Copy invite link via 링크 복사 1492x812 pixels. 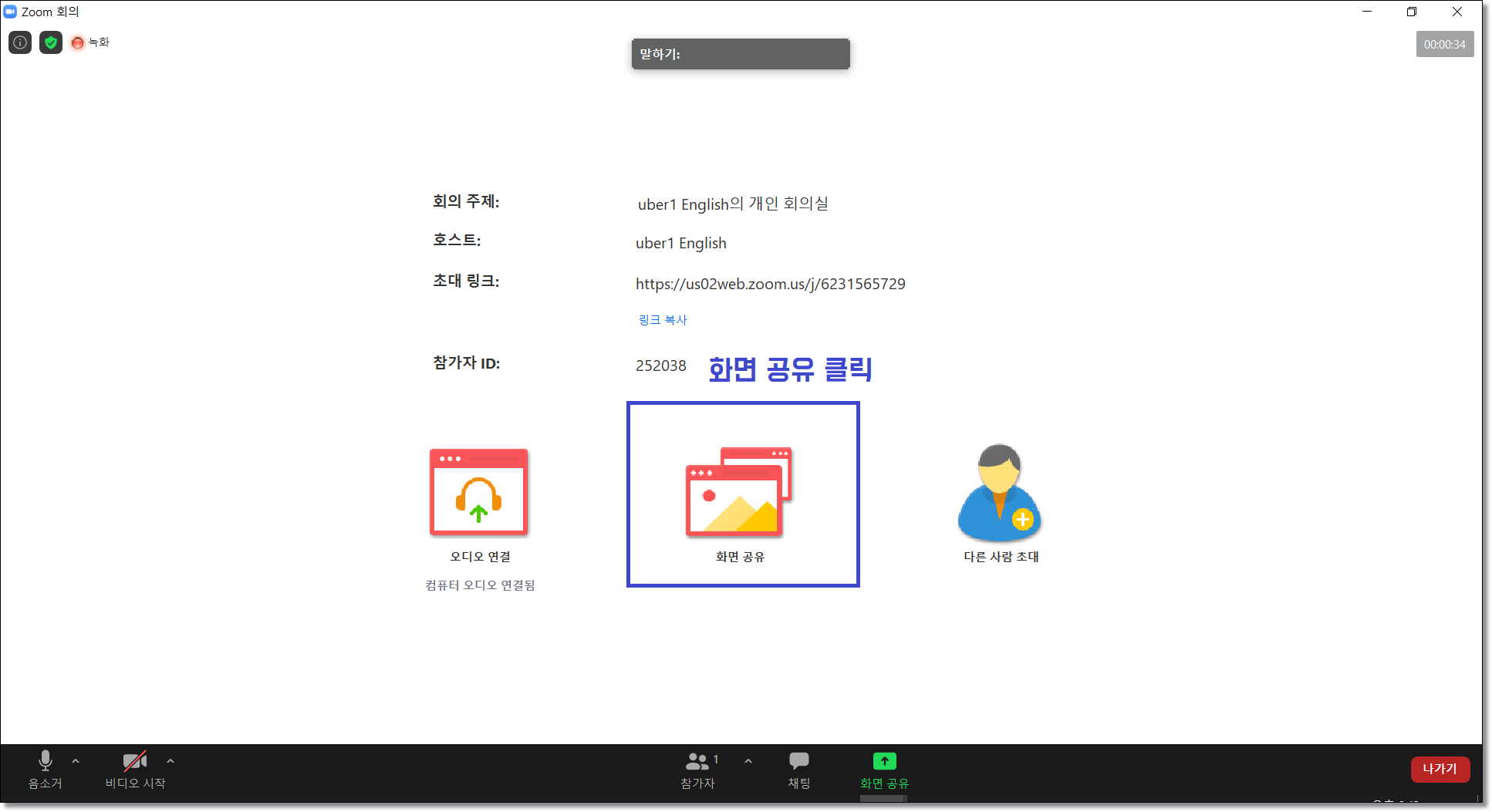663,320
